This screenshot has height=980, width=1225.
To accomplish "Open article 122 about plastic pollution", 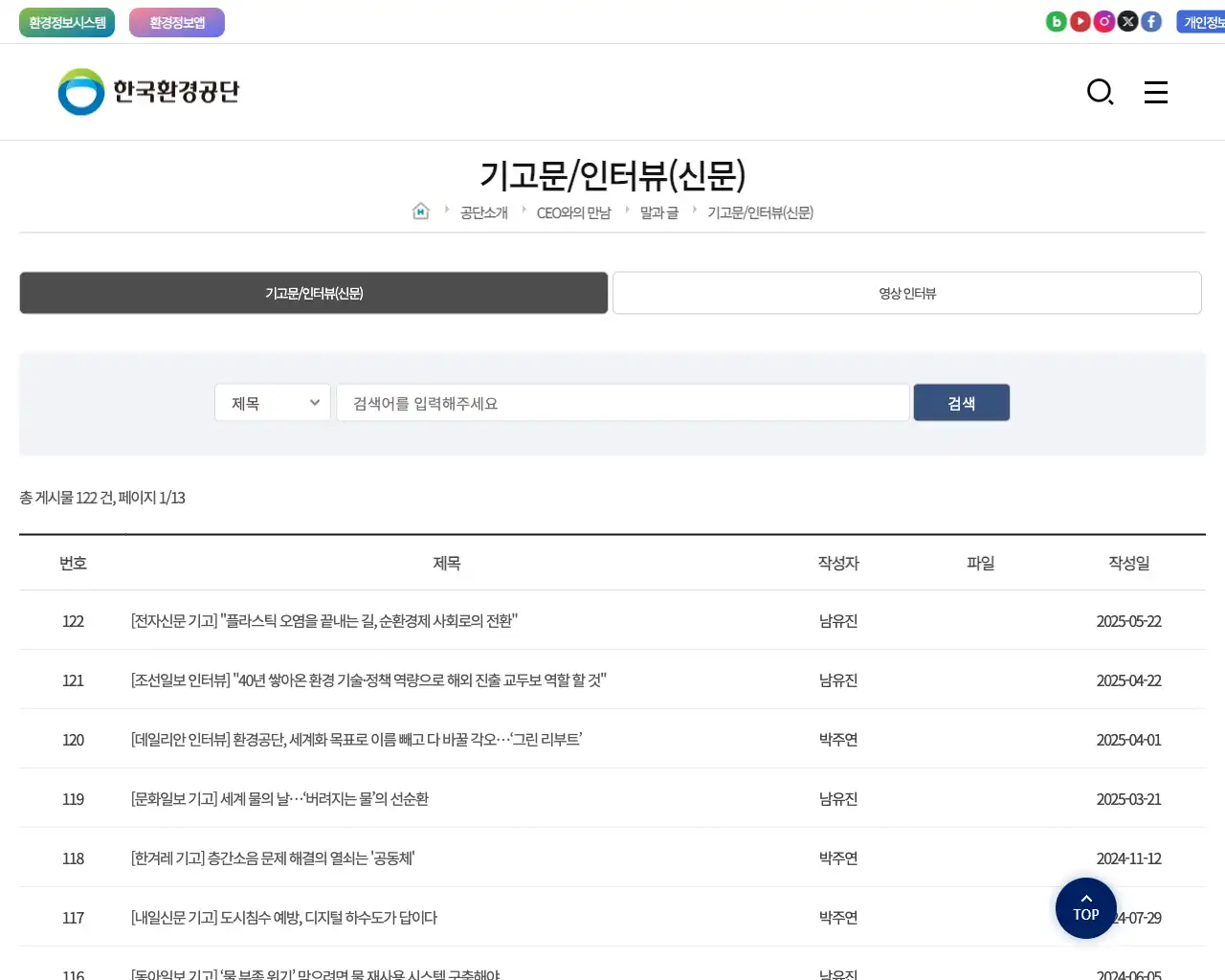I will coord(323,620).
